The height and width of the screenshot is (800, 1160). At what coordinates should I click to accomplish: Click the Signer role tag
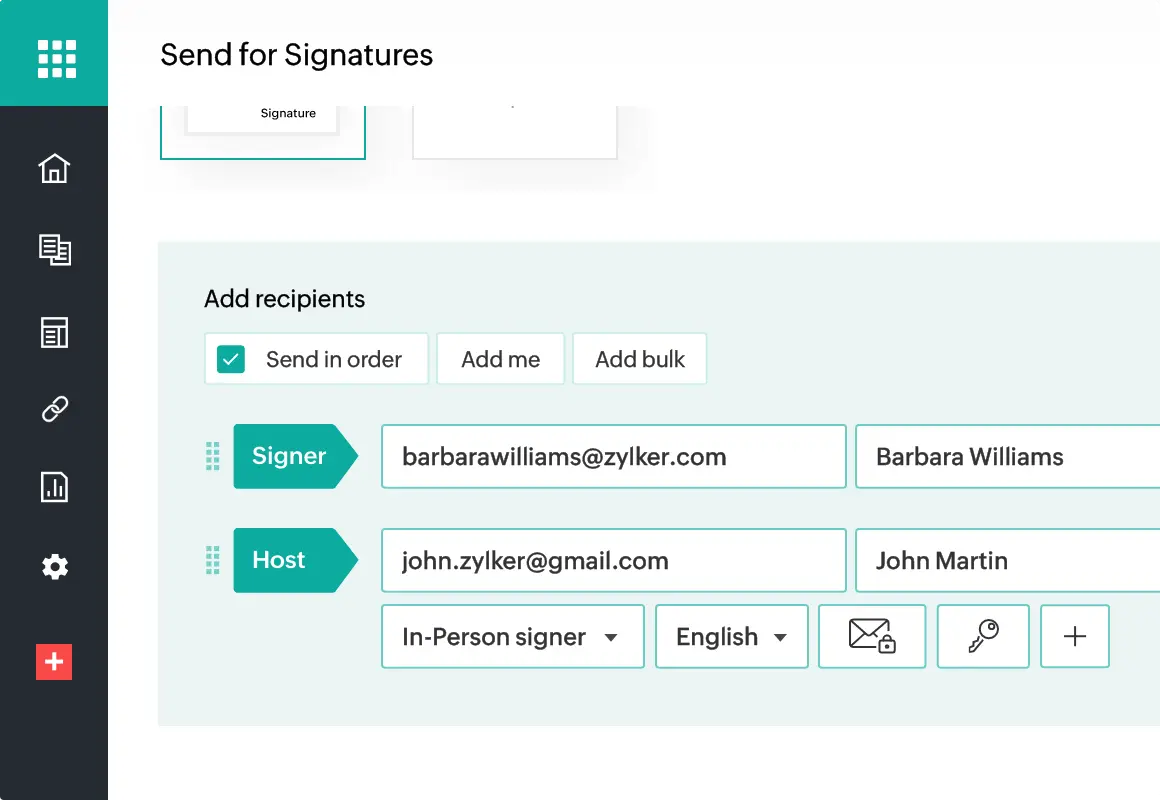(290, 456)
